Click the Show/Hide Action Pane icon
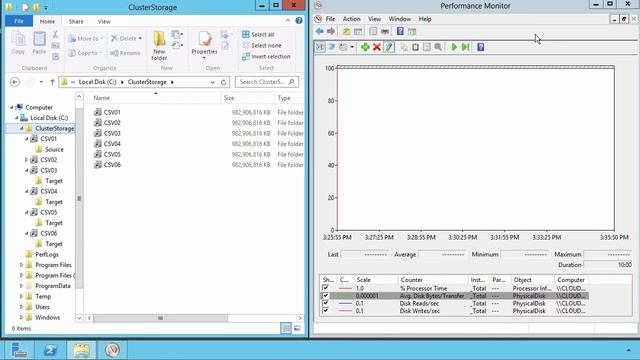 [x=412, y=31]
